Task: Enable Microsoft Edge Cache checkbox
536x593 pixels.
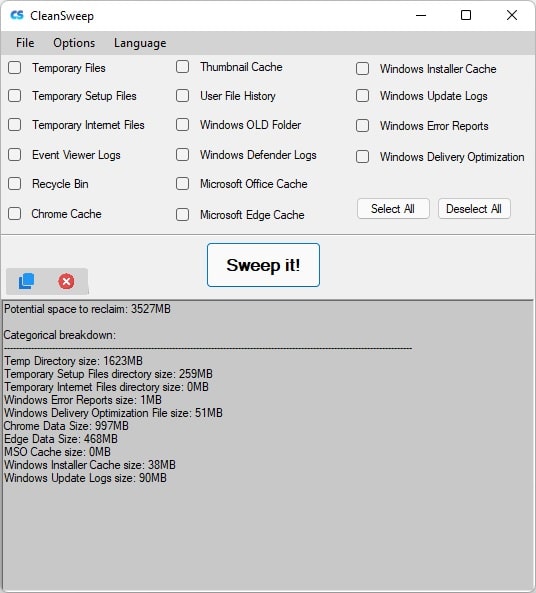Action: coord(182,214)
